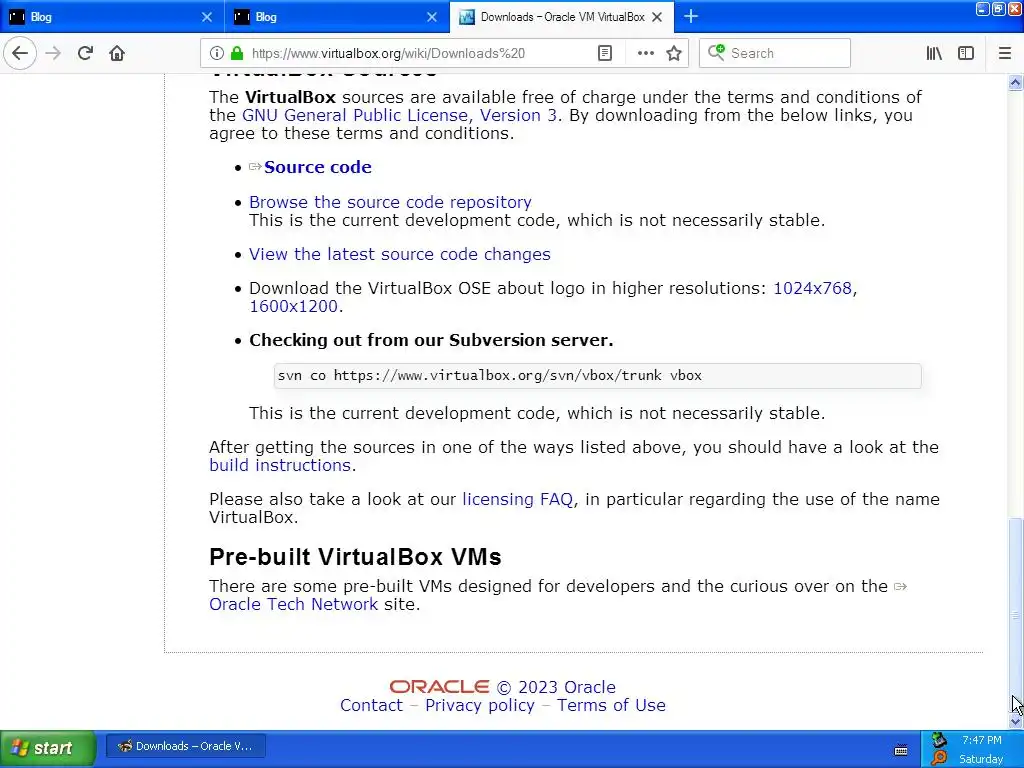Click the orange magnifier tray icon
Image resolution: width=1024 pixels, height=768 pixels.
[939, 758]
